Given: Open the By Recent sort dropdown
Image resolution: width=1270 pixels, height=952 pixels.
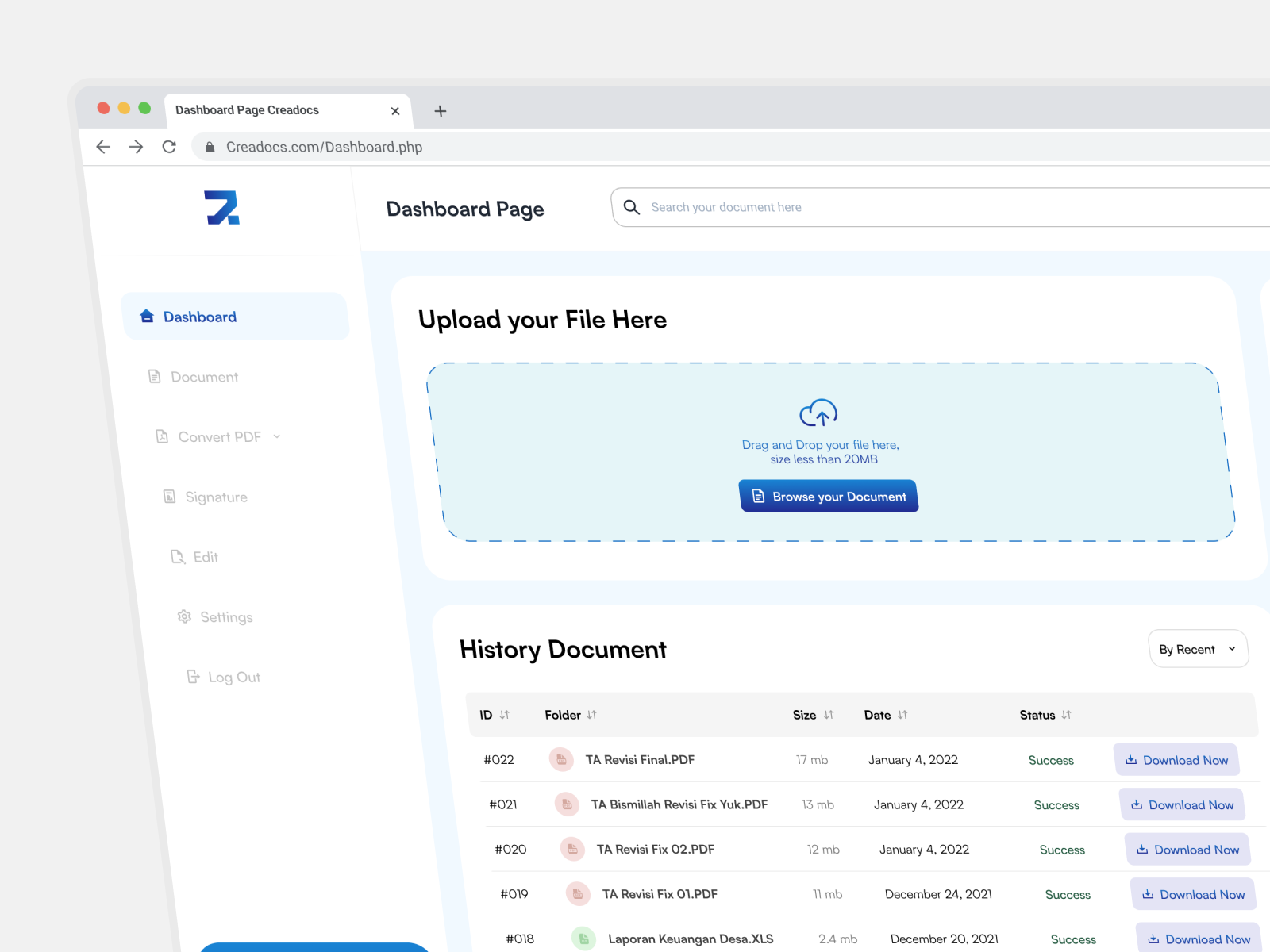Looking at the screenshot, I should click(x=1198, y=648).
